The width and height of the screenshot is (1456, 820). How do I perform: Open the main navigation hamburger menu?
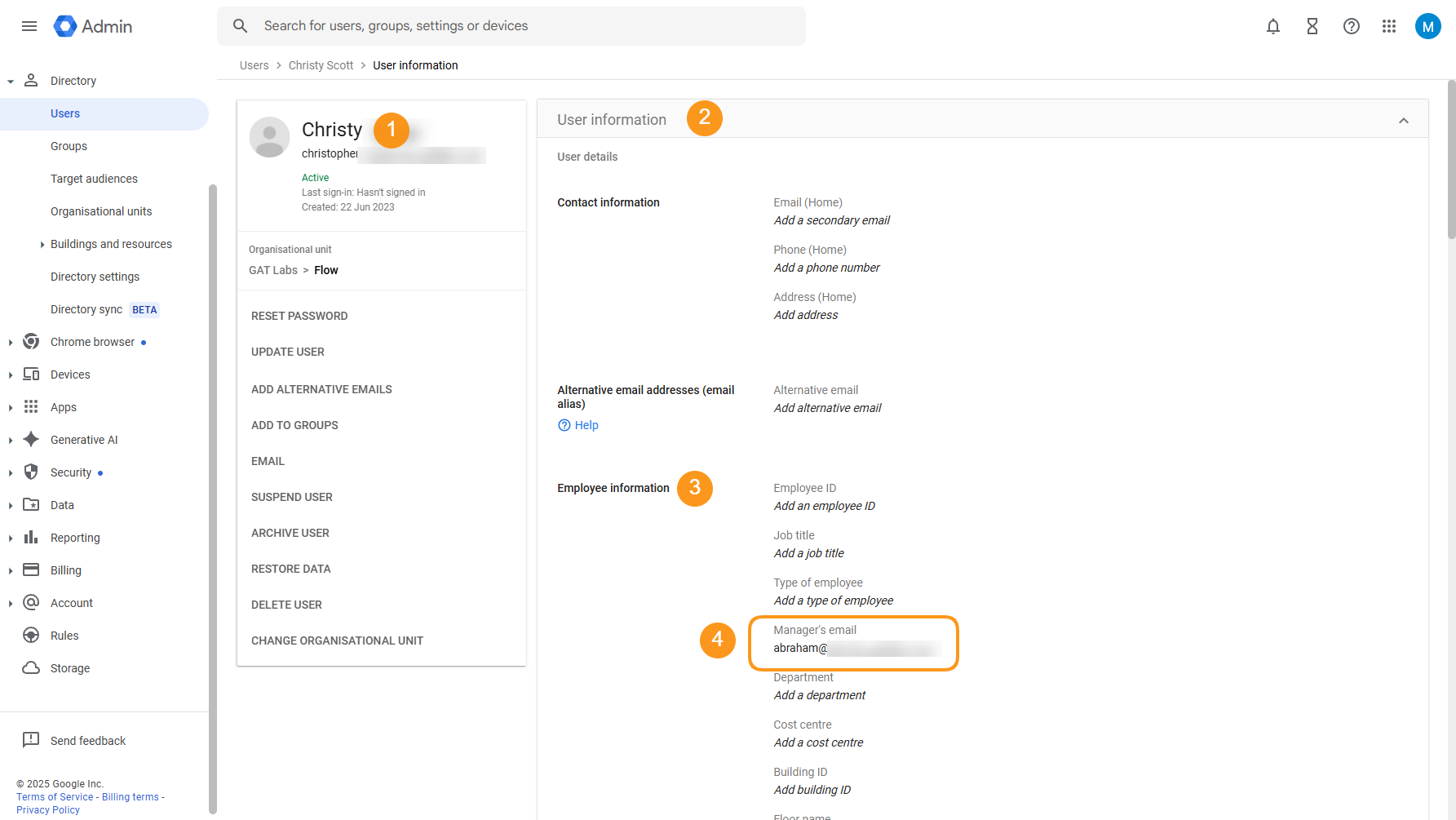click(29, 26)
